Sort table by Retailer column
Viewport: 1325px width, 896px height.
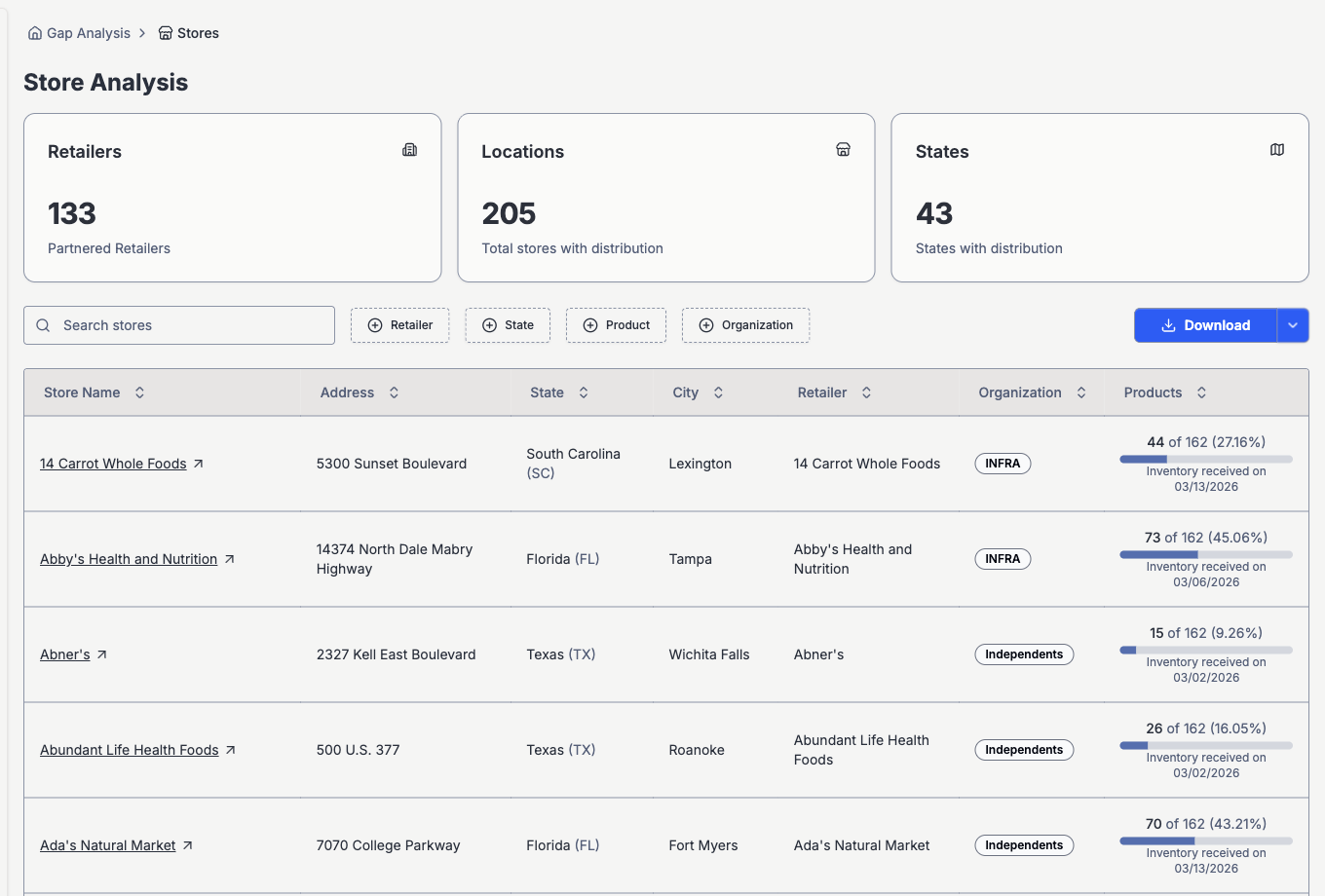coord(834,392)
